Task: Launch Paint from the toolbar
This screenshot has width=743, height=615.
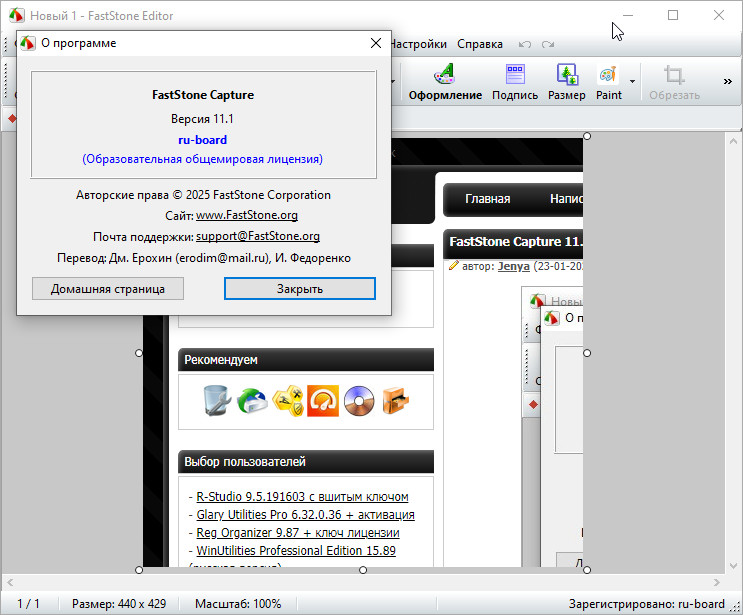Action: 608,82
